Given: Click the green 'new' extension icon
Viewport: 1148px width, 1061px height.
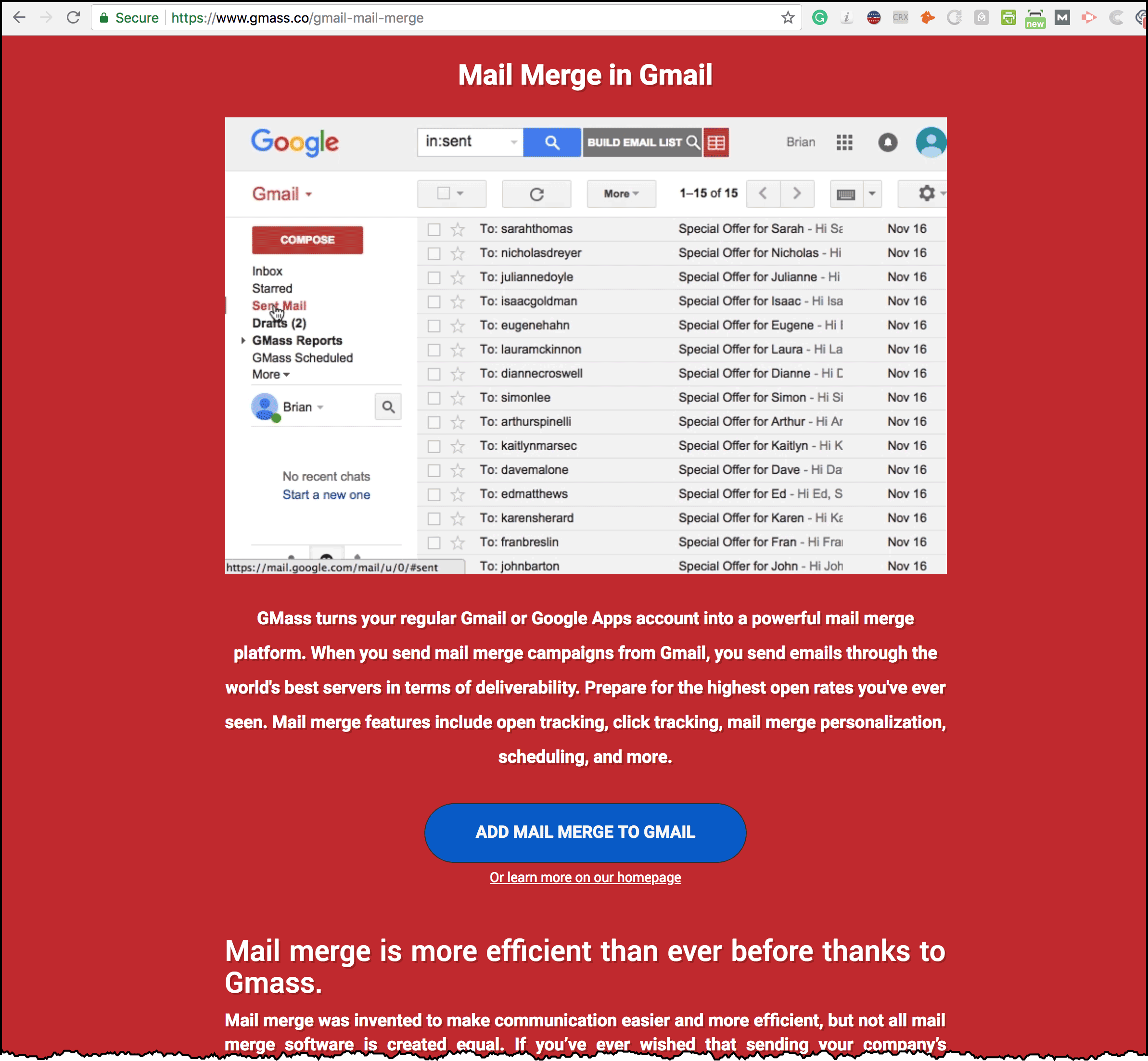Looking at the screenshot, I should click(x=1035, y=18).
